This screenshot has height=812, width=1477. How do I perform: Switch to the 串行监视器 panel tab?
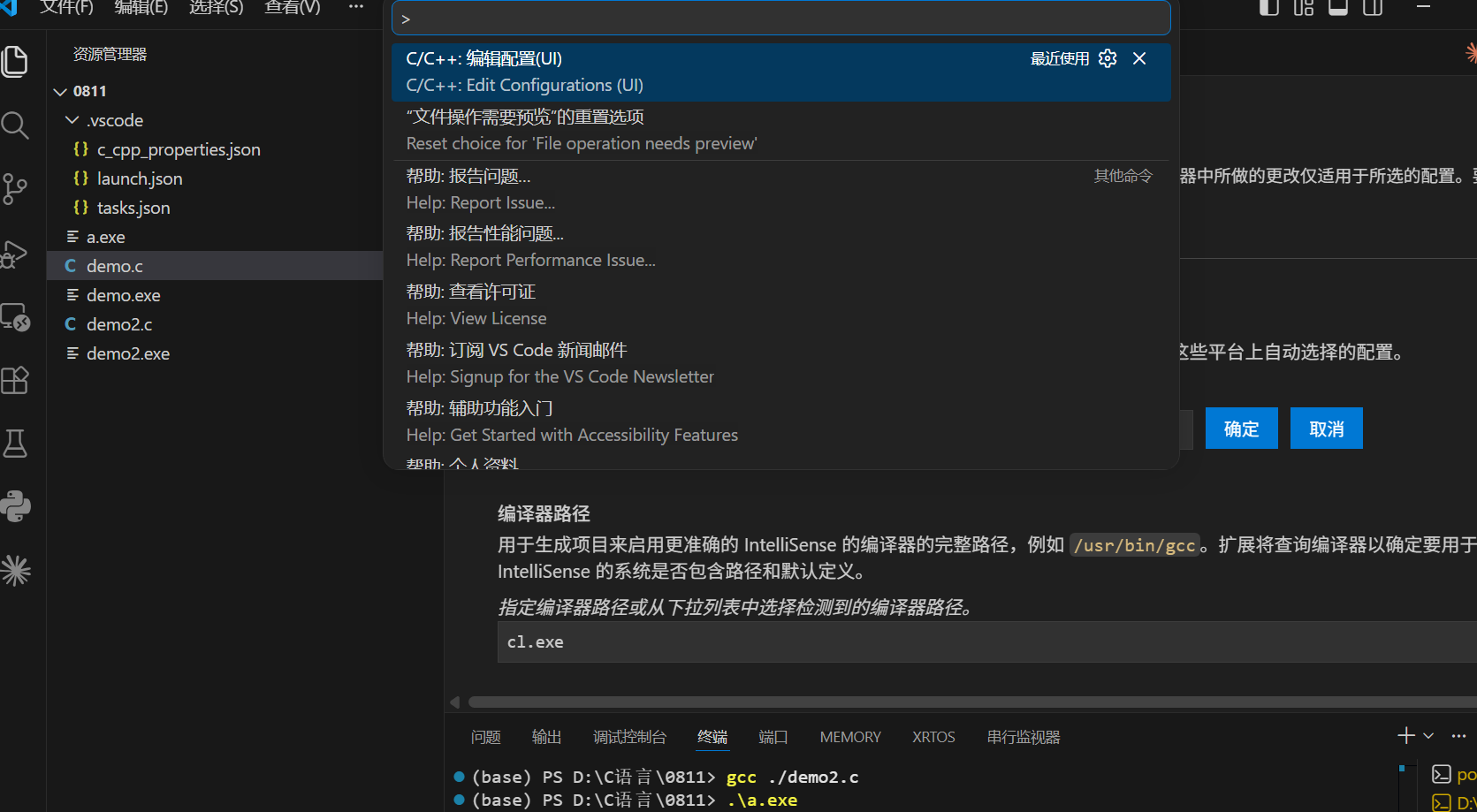(x=1024, y=737)
